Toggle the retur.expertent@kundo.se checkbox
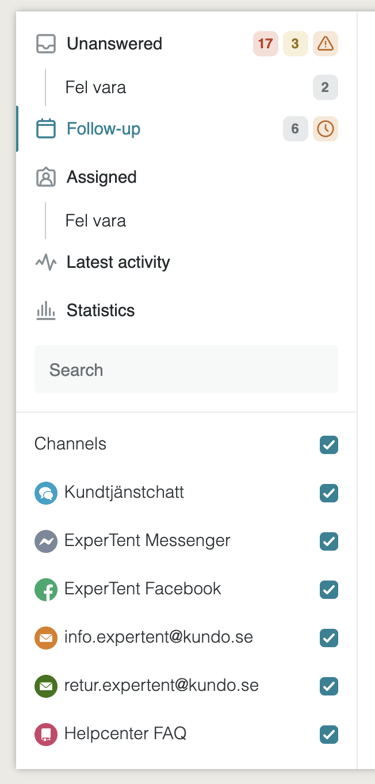375x784 pixels. tap(328, 686)
